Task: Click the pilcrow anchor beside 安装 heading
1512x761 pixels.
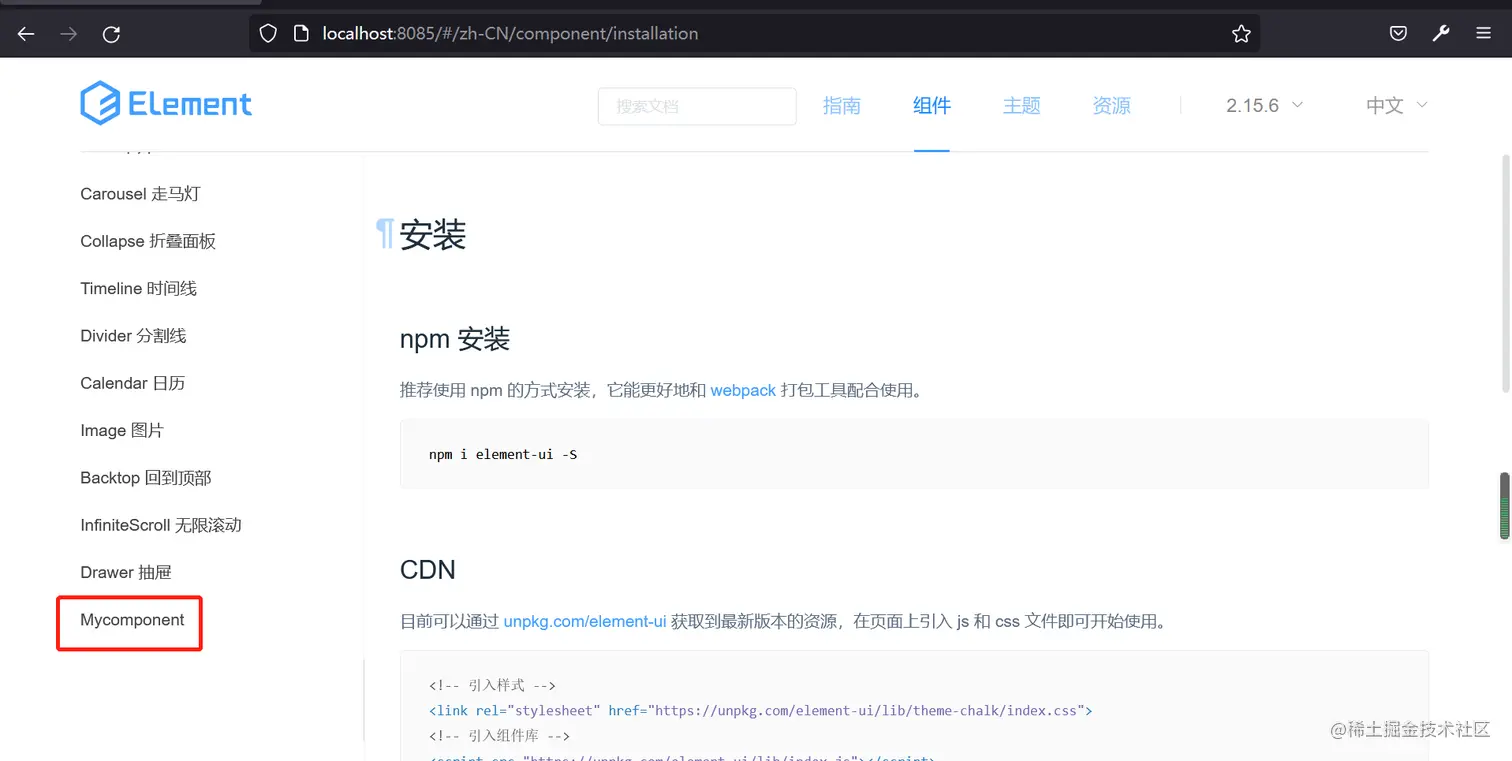Action: coord(385,235)
